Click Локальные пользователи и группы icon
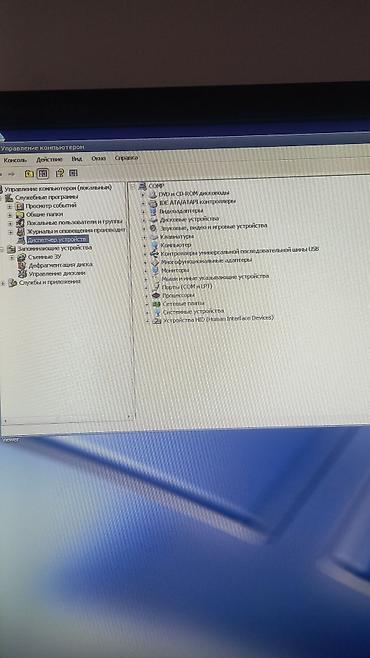 tap(20, 223)
